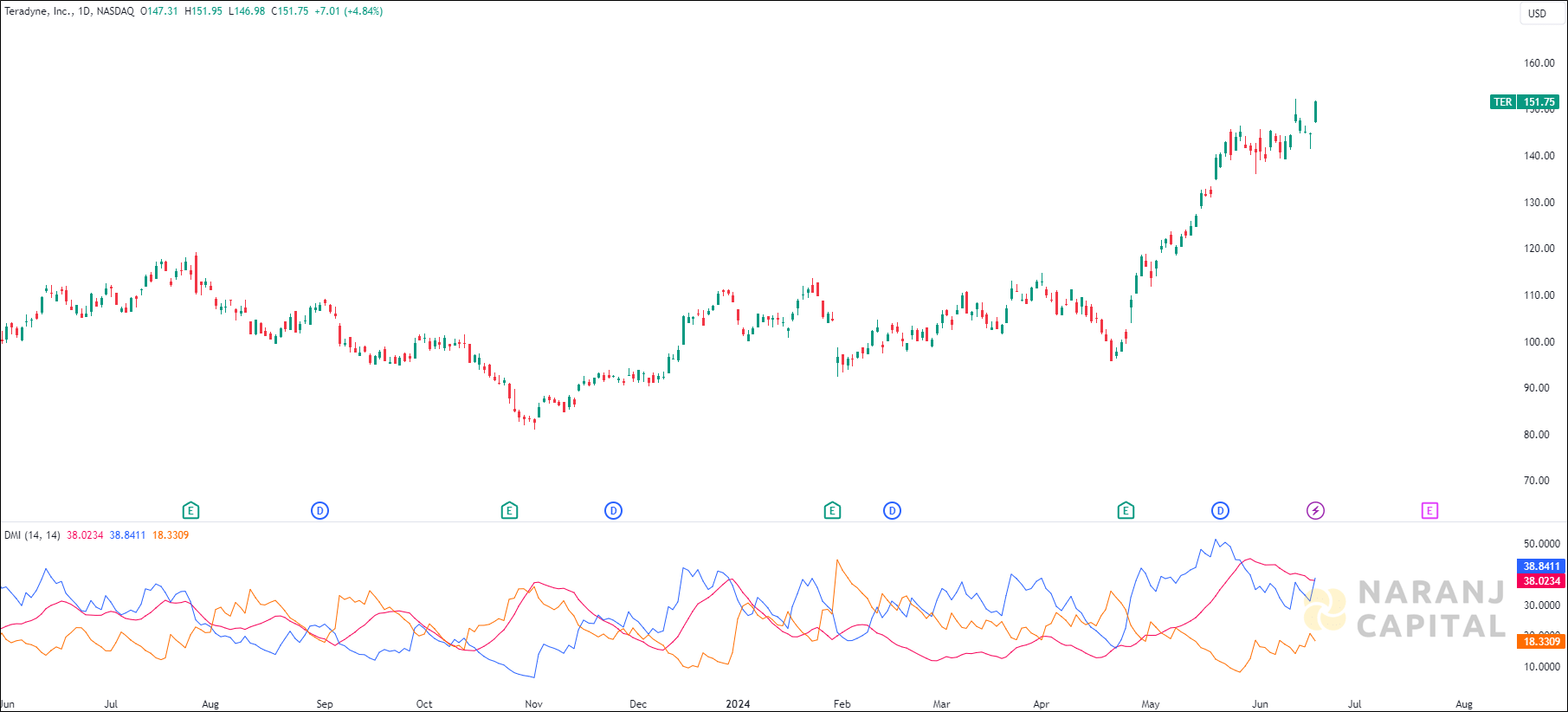Click the 50.0000 DMI axis label
Viewport: 1568px width, 712px height.
click(1542, 544)
